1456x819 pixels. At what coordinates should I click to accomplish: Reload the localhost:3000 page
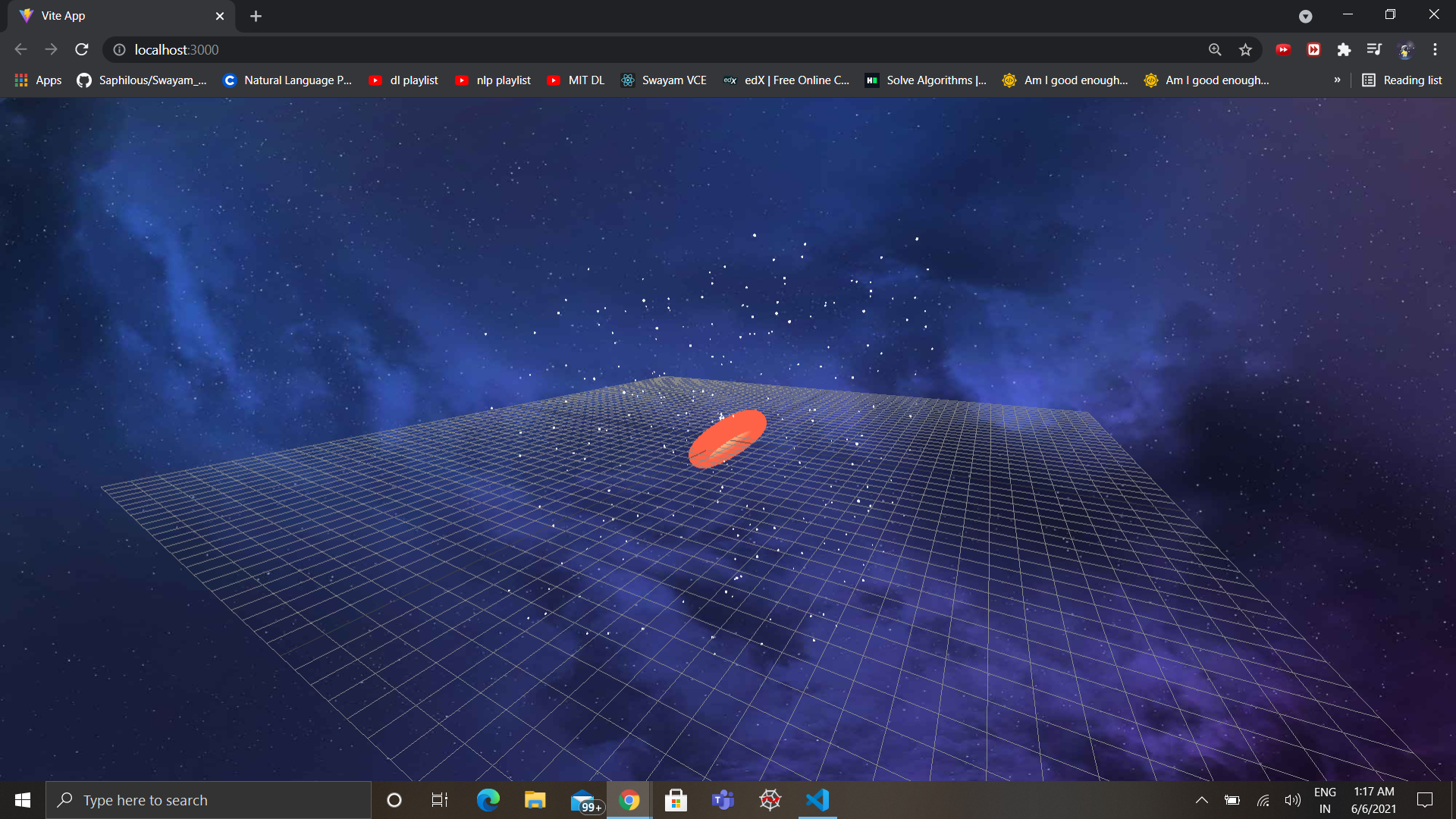[x=81, y=49]
